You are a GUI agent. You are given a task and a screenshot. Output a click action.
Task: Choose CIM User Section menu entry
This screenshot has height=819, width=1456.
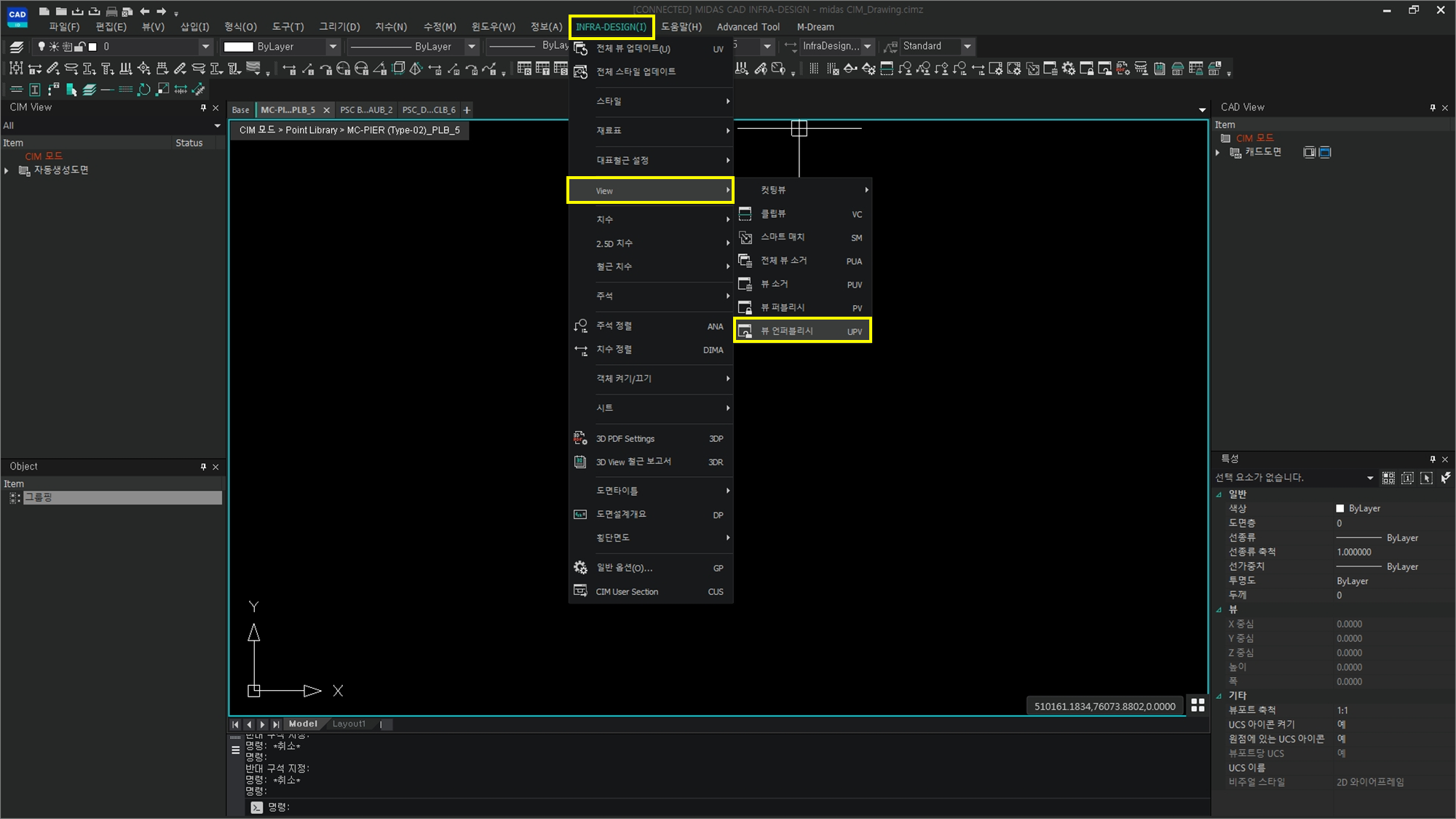pyautogui.click(x=650, y=591)
